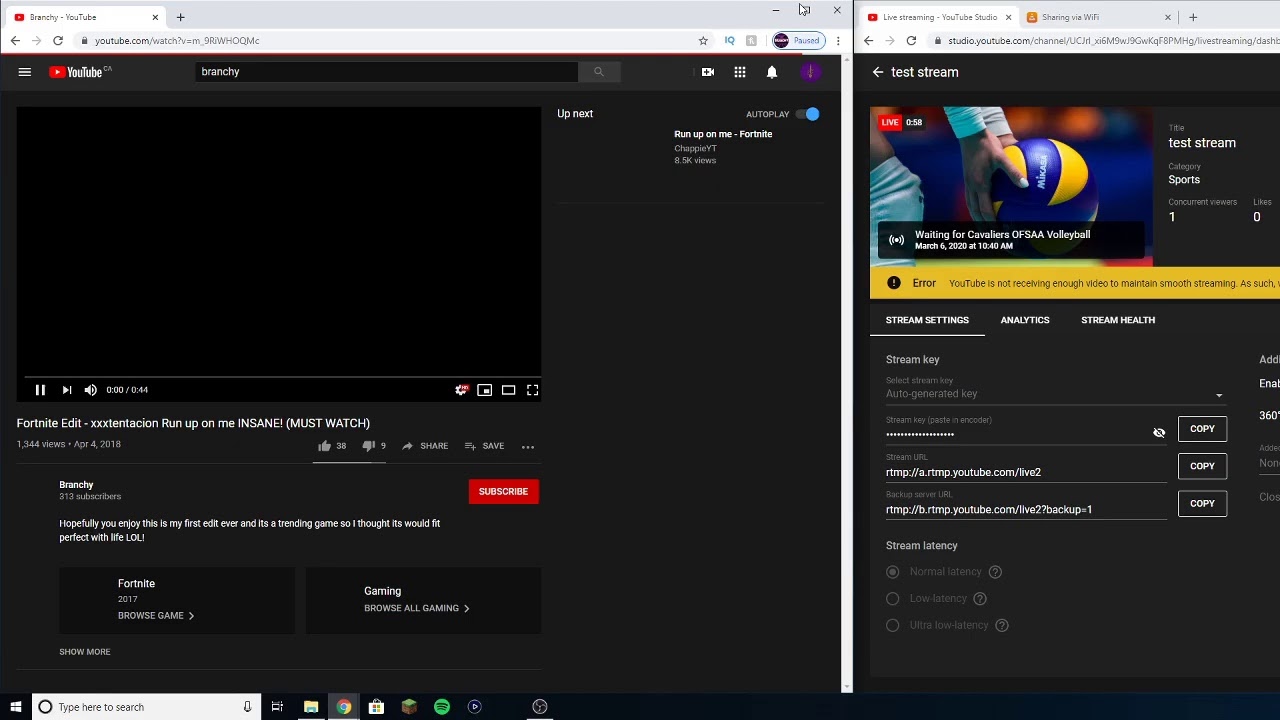Image resolution: width=1280 pixels, height=720 pixels.
Task: Select Low-latency radio button
Action: (892, 598)
